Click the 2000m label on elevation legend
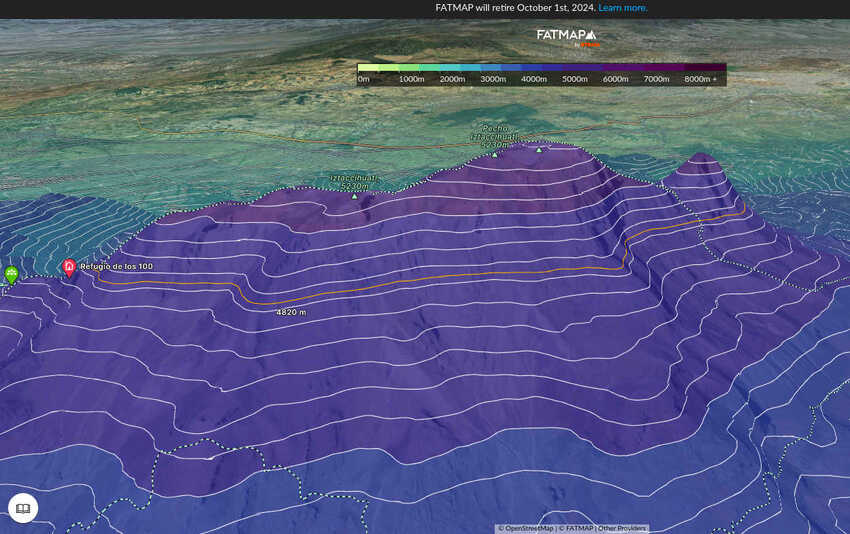This screenshot has width=850, height=534. click(x=452, y=78)
